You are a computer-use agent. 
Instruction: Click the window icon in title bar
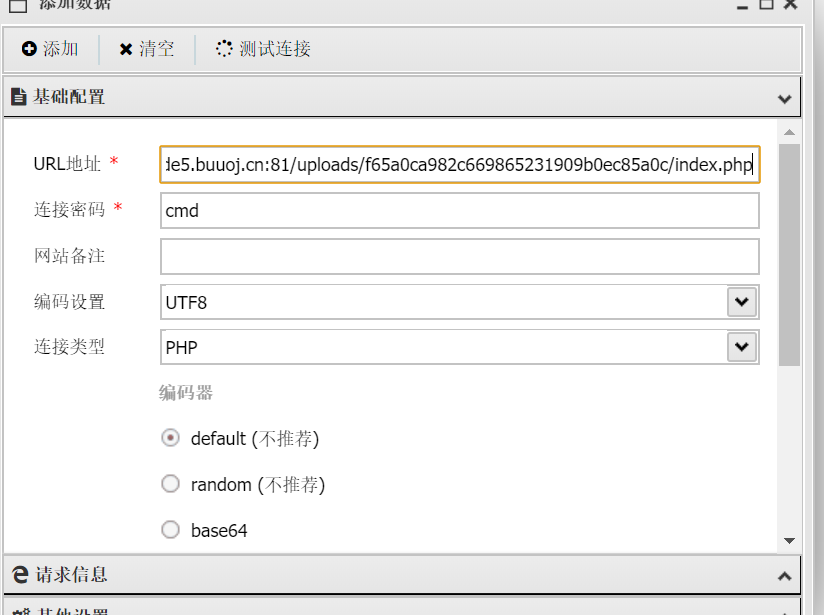[16, 4]
